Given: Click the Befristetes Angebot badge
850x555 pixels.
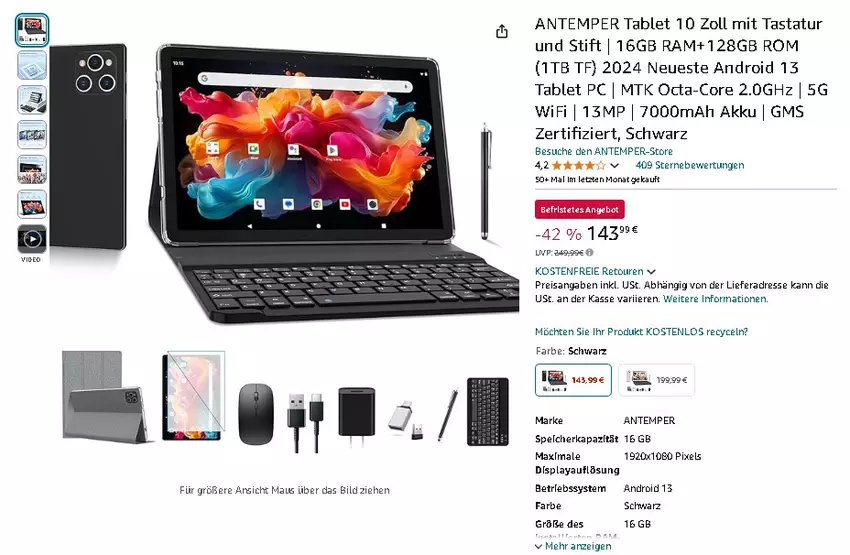Looking at the screenshot, I should [x=579, y=209].
